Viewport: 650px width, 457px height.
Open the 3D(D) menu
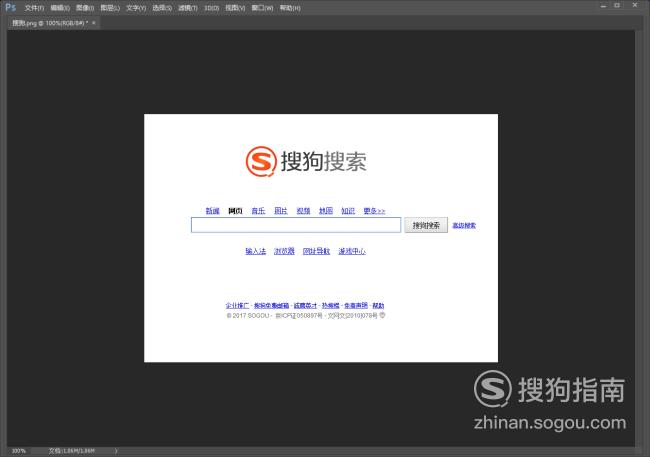[211, 8]
